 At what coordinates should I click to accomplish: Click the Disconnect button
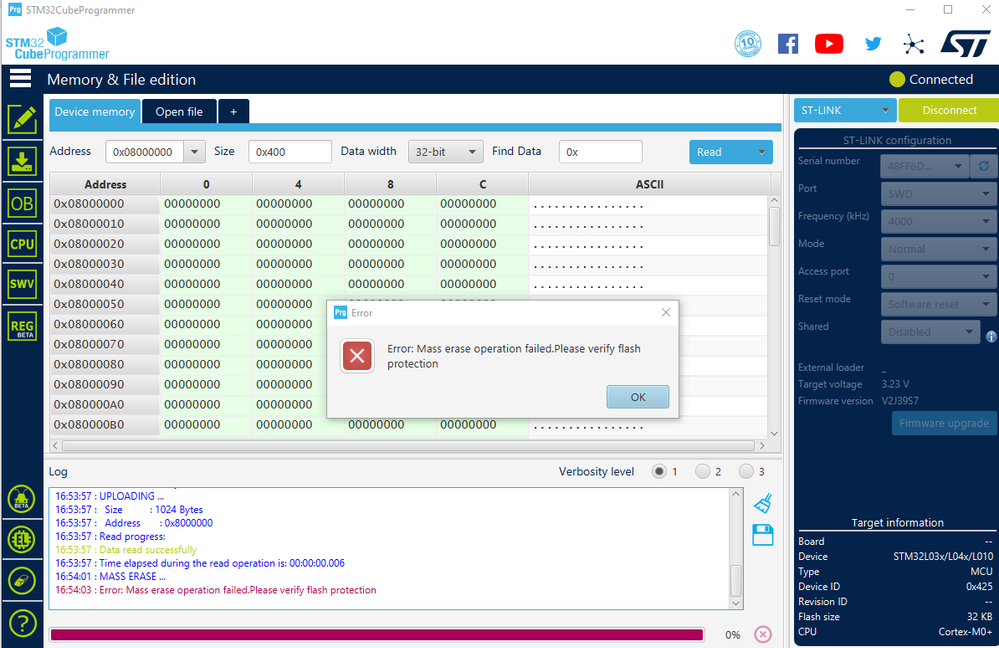click(x=949, y=110)
